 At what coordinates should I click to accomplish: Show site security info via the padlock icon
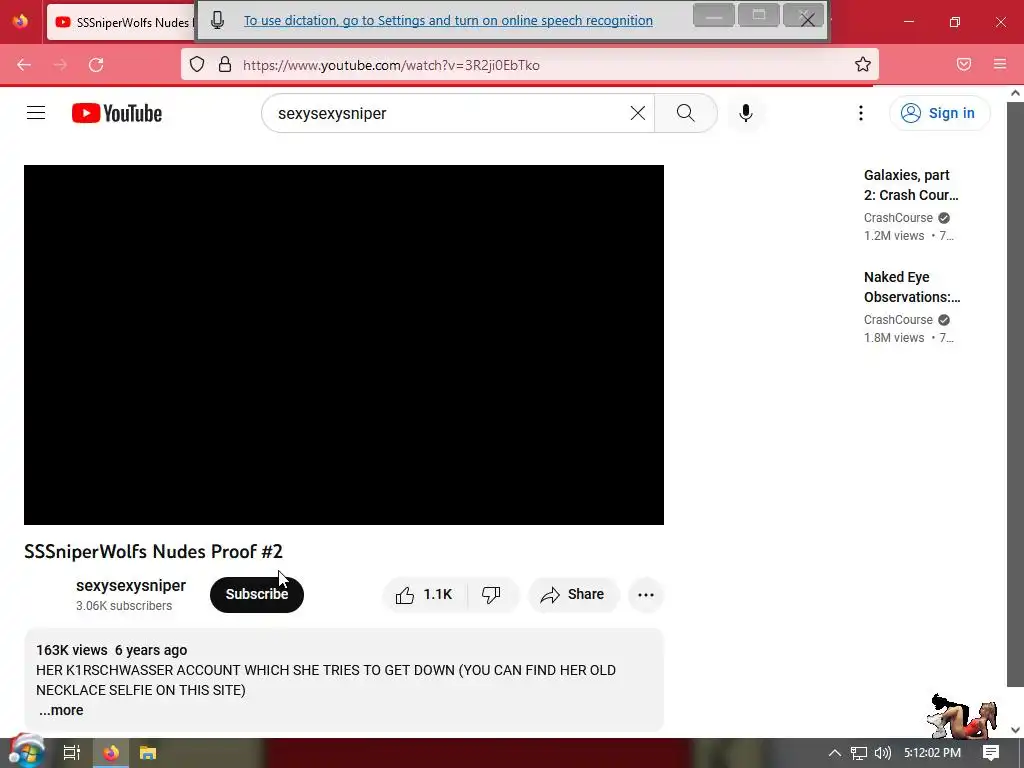225,65
